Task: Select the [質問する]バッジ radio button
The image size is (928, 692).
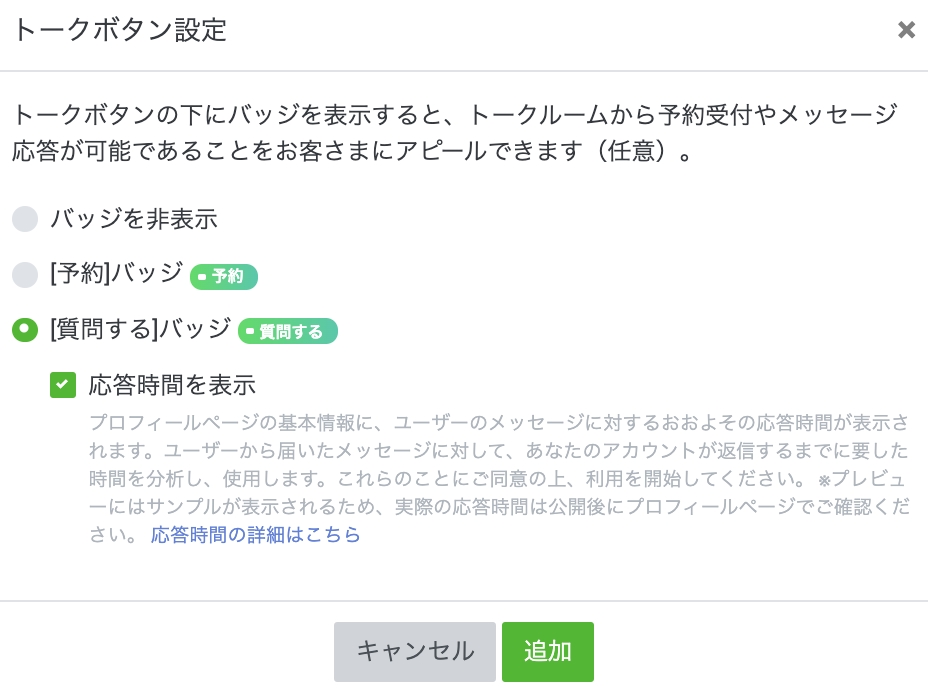Action: pos(25,330)
